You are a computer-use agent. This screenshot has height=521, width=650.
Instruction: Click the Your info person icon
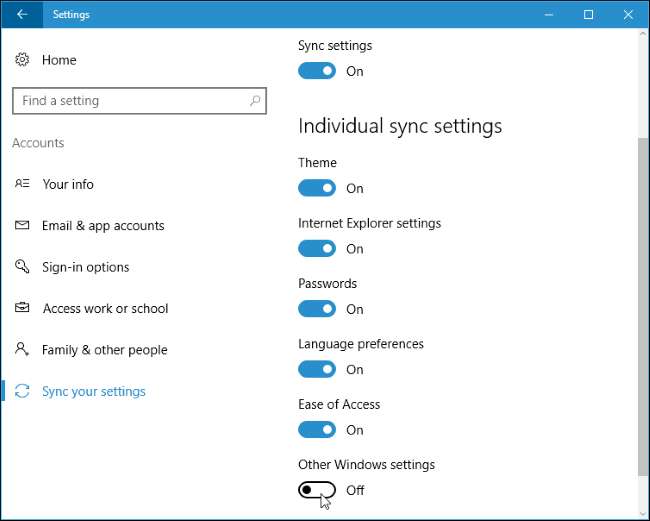tap(22, 184)
